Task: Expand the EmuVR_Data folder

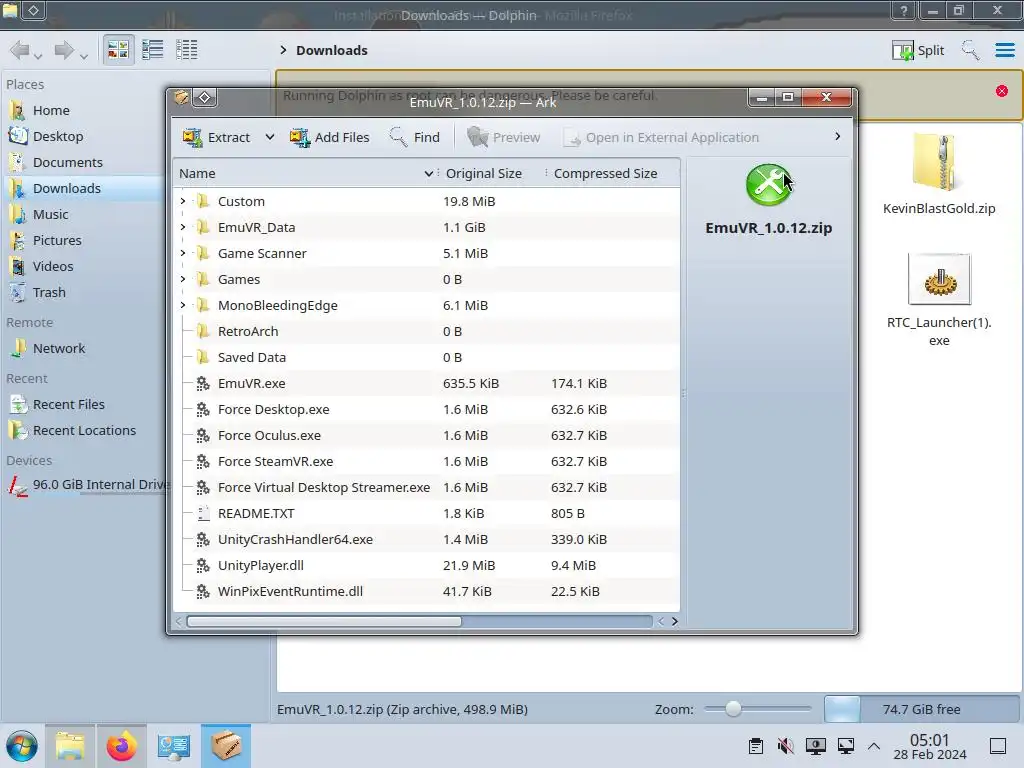Action: (184, 227)
